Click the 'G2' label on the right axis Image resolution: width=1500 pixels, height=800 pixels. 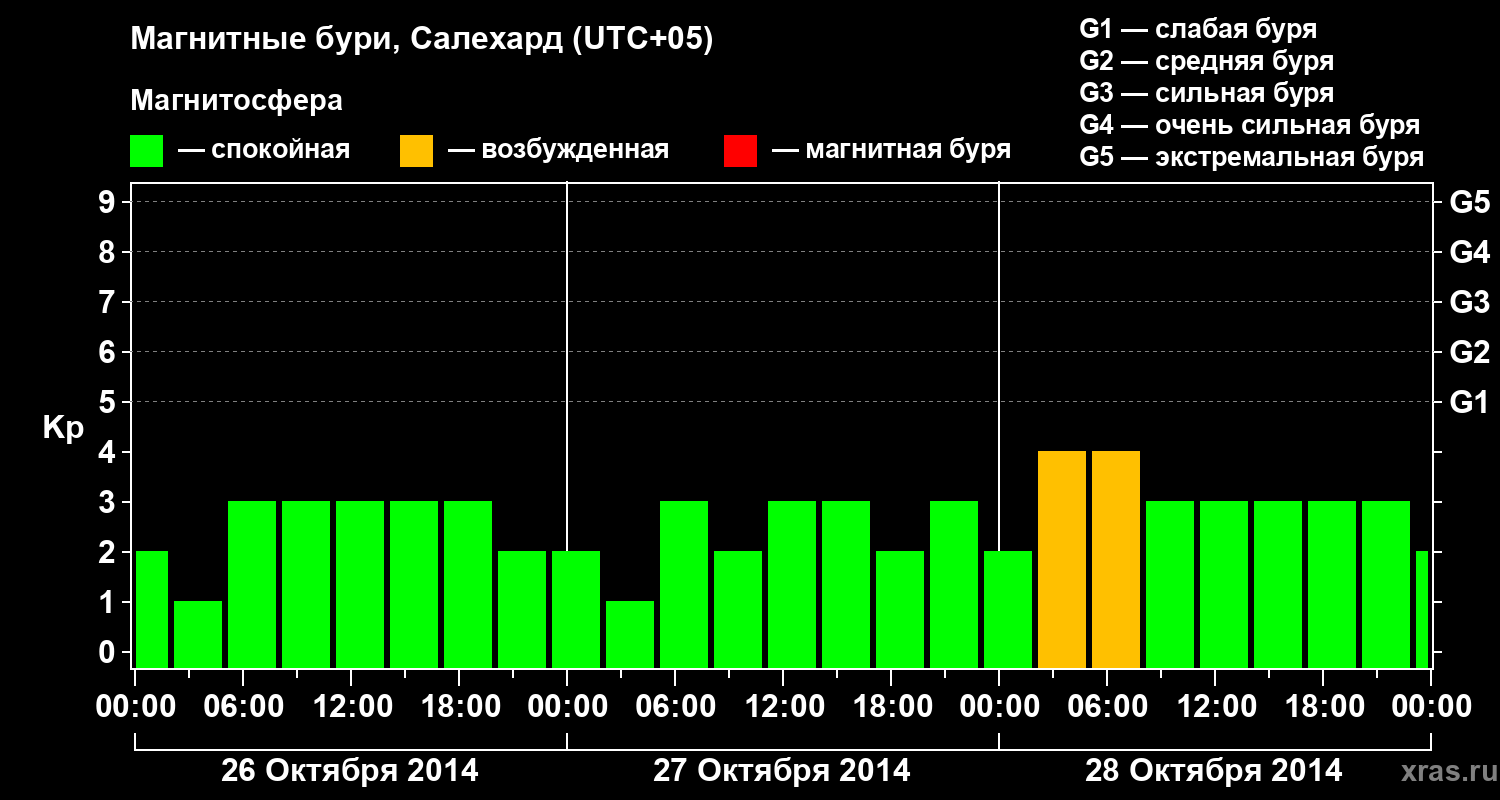tap(1469, 353)
